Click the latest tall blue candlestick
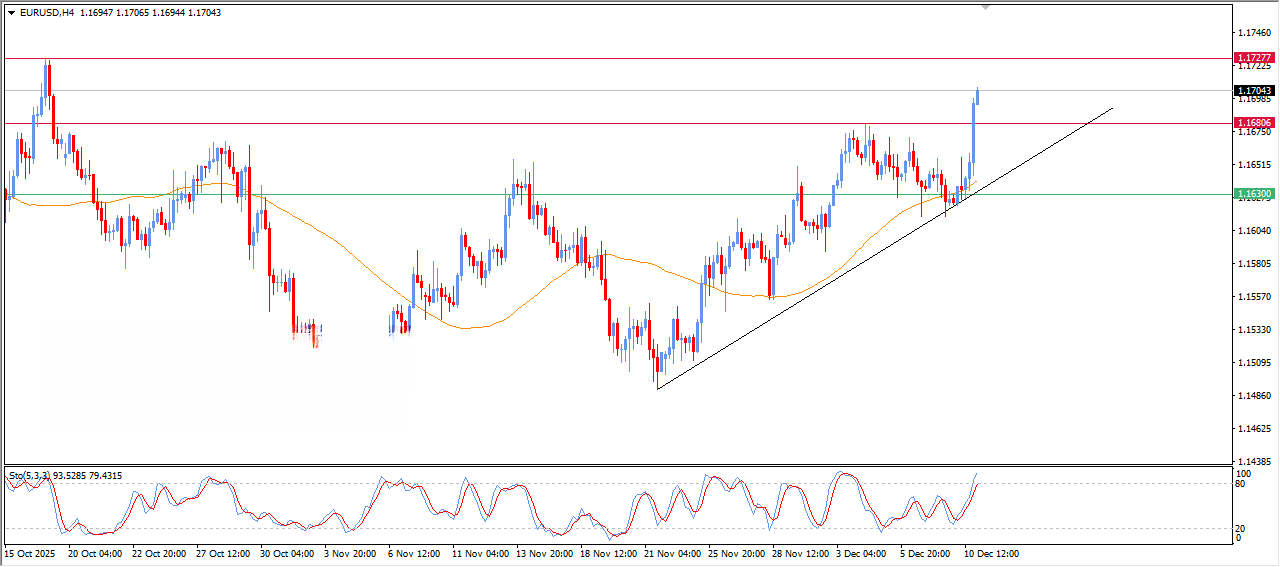 (x=972, y=130)
